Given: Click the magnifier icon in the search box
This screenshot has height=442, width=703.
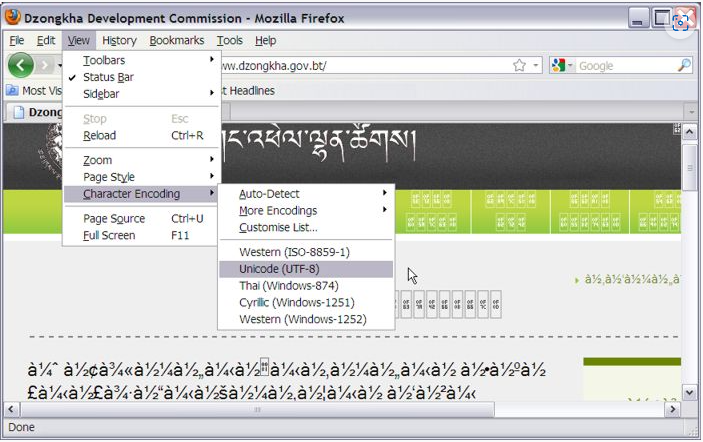Looking at the screenshot, I should coord(684,66).
